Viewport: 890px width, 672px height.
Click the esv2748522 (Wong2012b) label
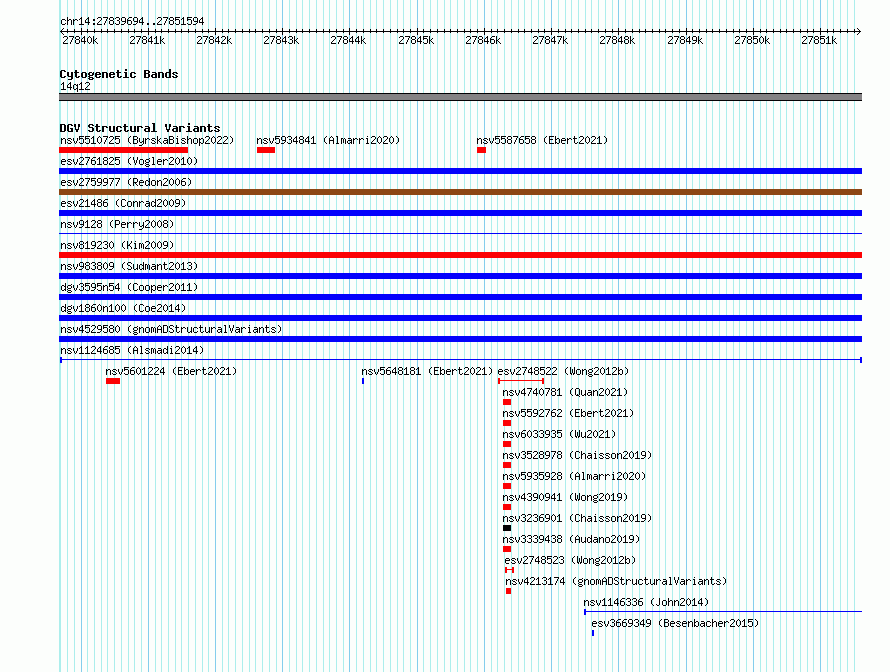pos(563,371)
